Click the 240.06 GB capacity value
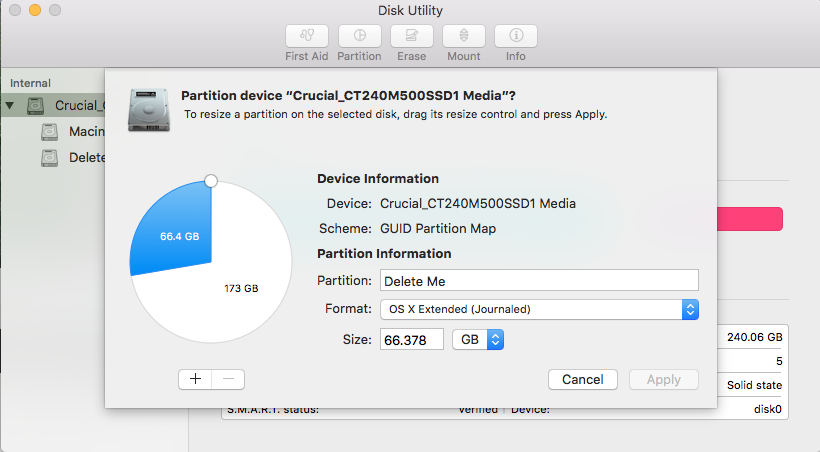This screenshot has height=452, width=820. (755, 337)
